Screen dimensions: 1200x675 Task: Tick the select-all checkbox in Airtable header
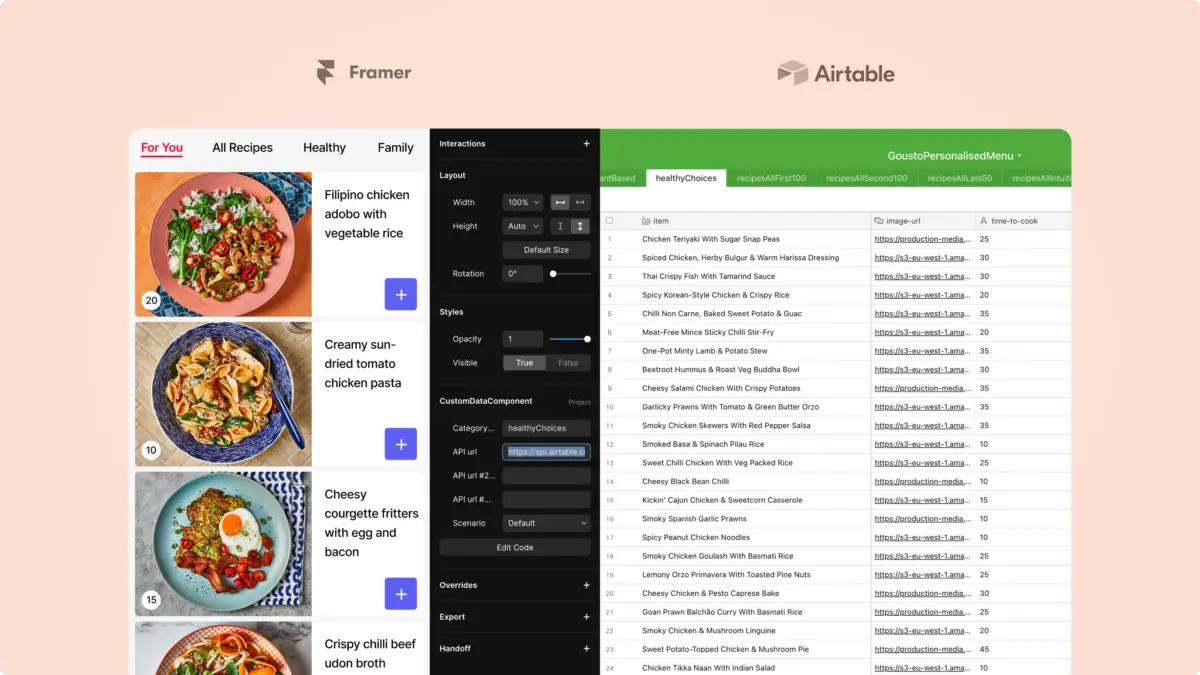point(610,220)
